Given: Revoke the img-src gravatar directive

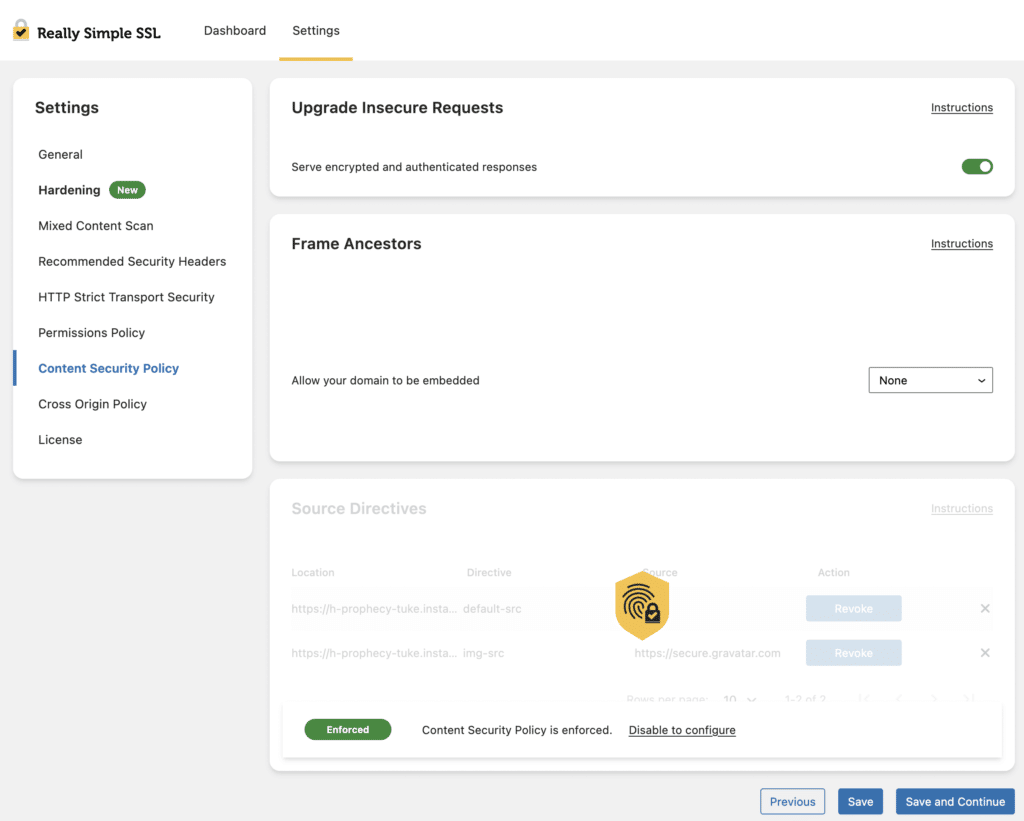Looking at the screenshot, I should click(854, 653).
